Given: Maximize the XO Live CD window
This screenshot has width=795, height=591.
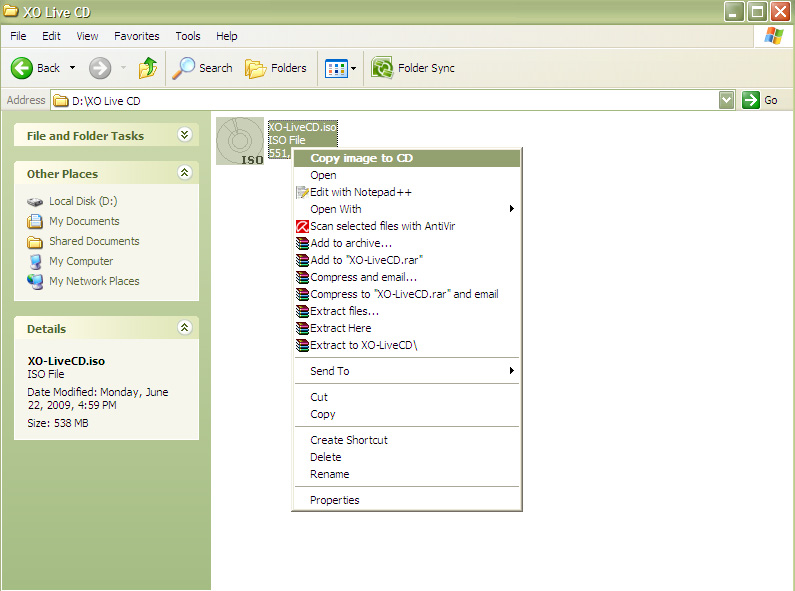Looking at the screenshot, I should tap(757, 11).
